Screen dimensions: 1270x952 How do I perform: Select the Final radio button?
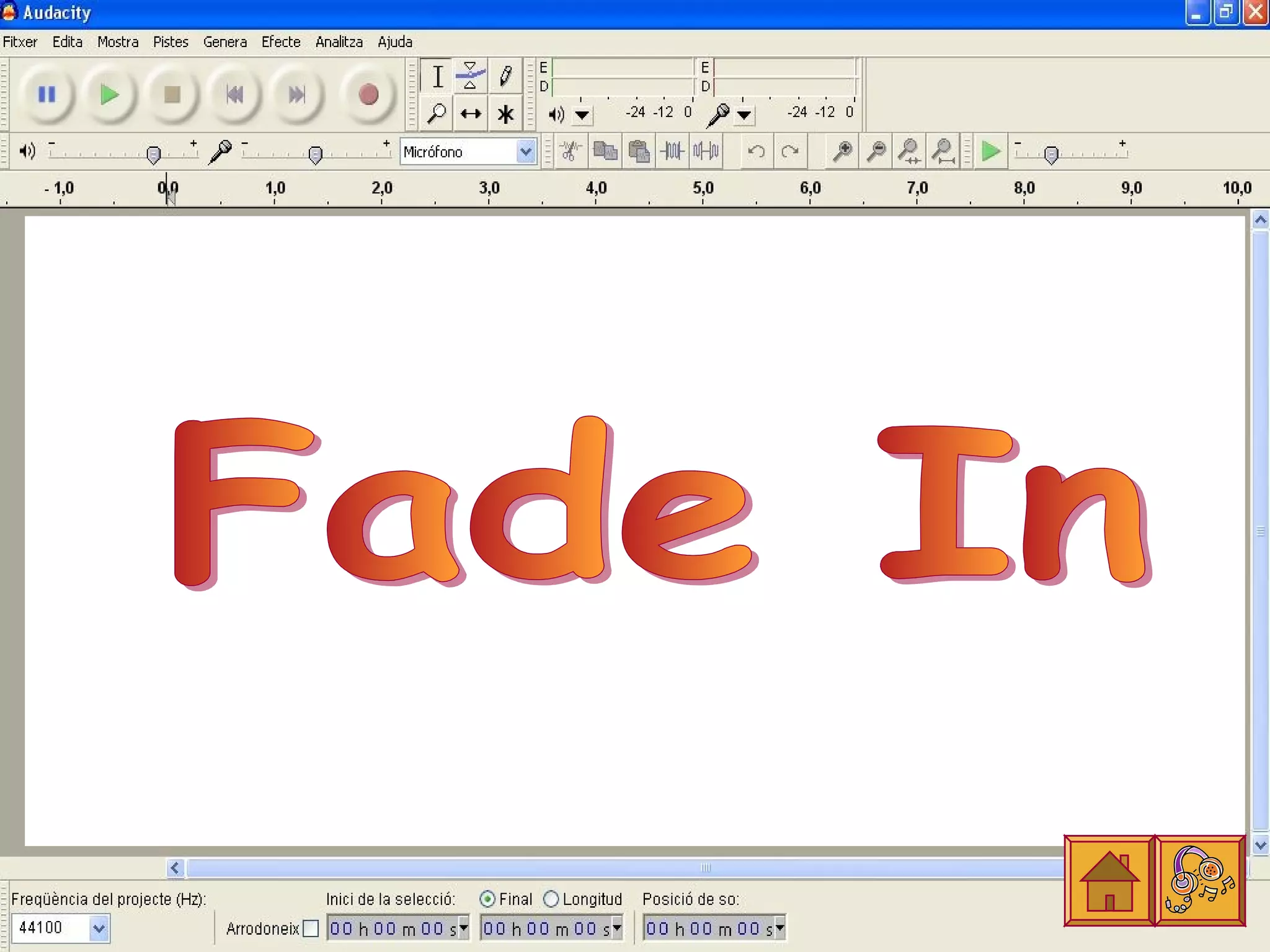487,899
